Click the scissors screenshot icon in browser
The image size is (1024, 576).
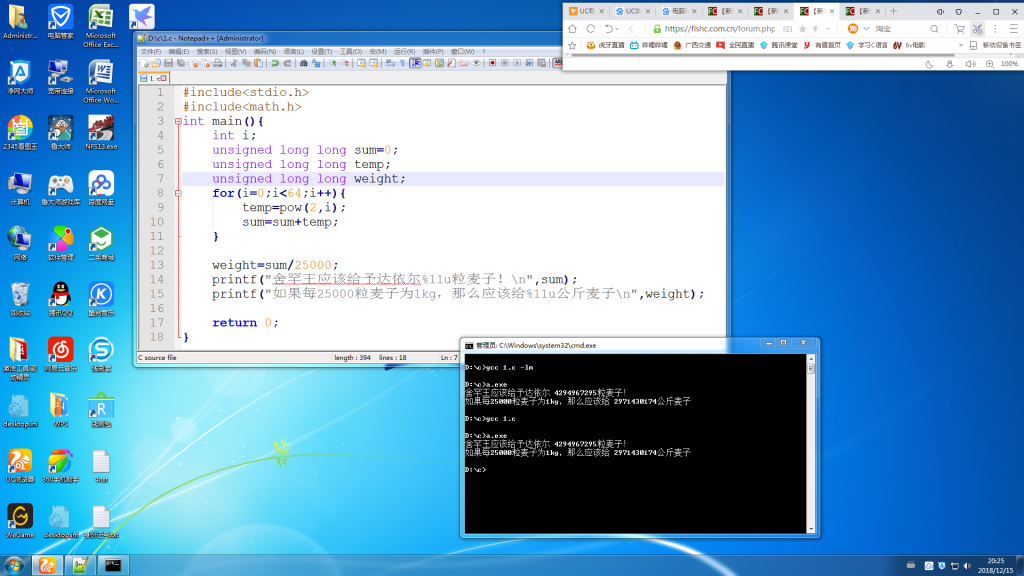977,29
